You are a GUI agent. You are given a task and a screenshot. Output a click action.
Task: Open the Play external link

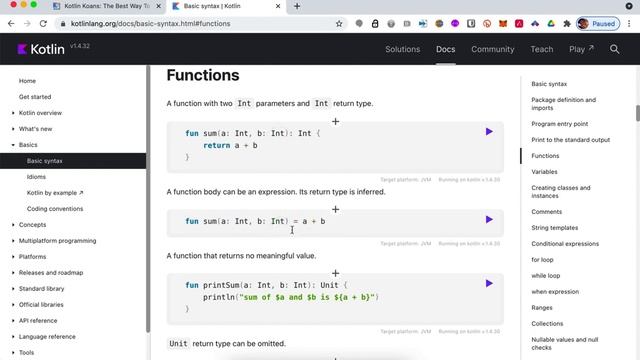(x=581, y=49)
